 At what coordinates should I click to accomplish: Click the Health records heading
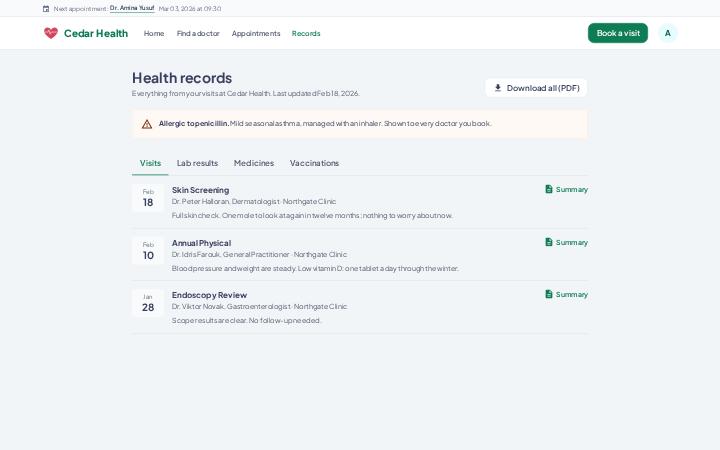tap(182, 78)
